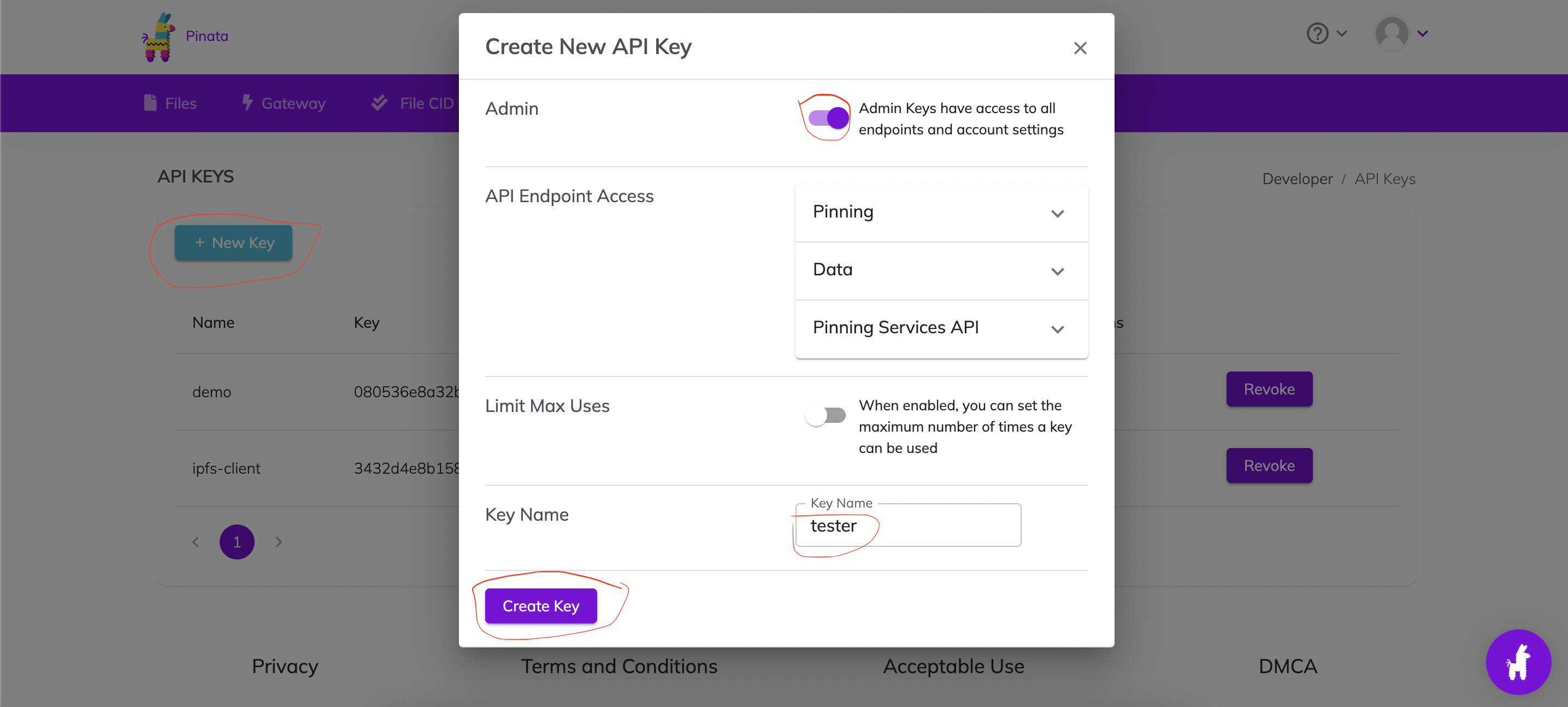Open the Developer breadcrumb link
This screenshot has width=1568, height=707.
pos(1297,179)
